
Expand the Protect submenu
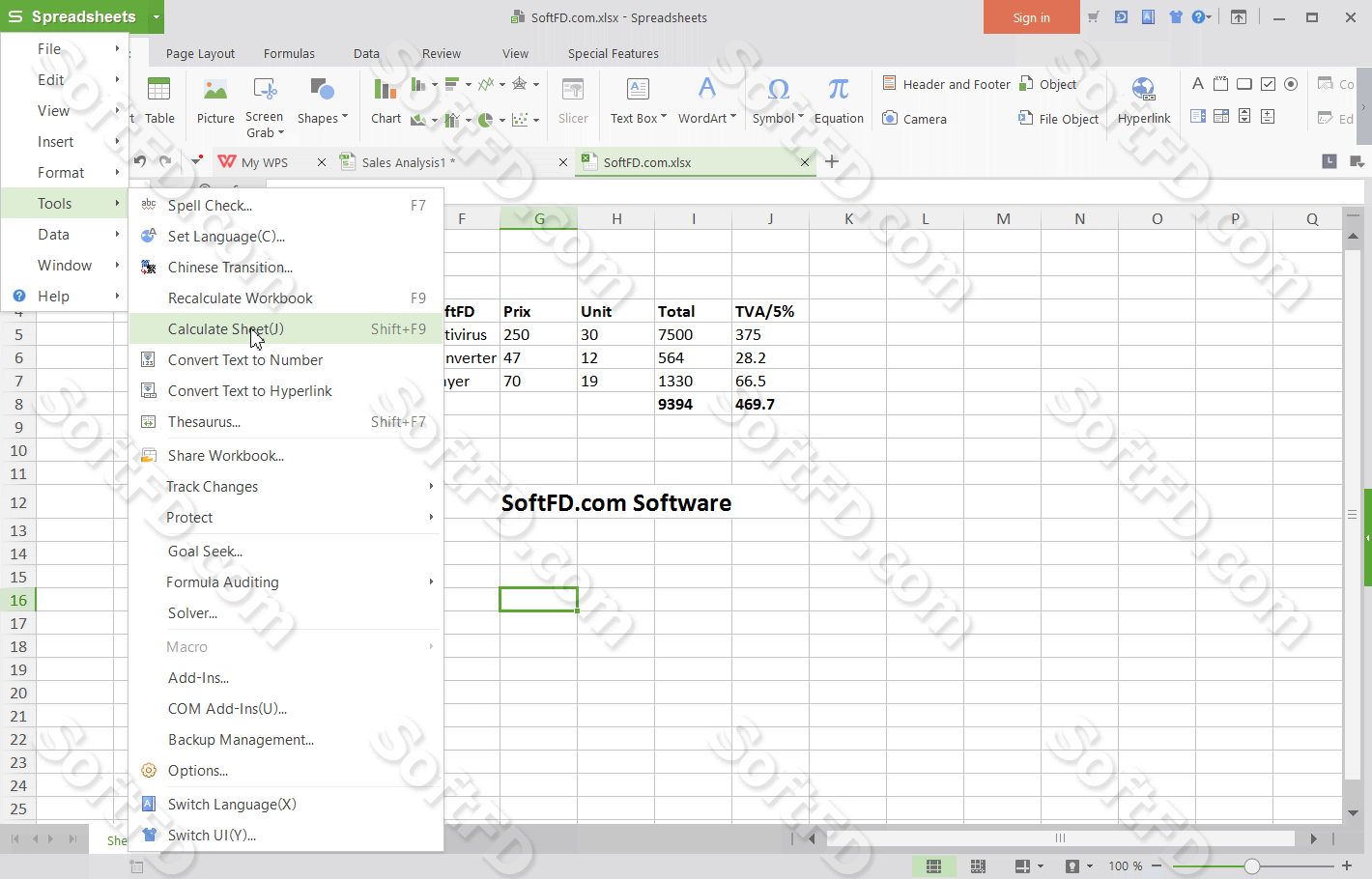coord(431,517)
